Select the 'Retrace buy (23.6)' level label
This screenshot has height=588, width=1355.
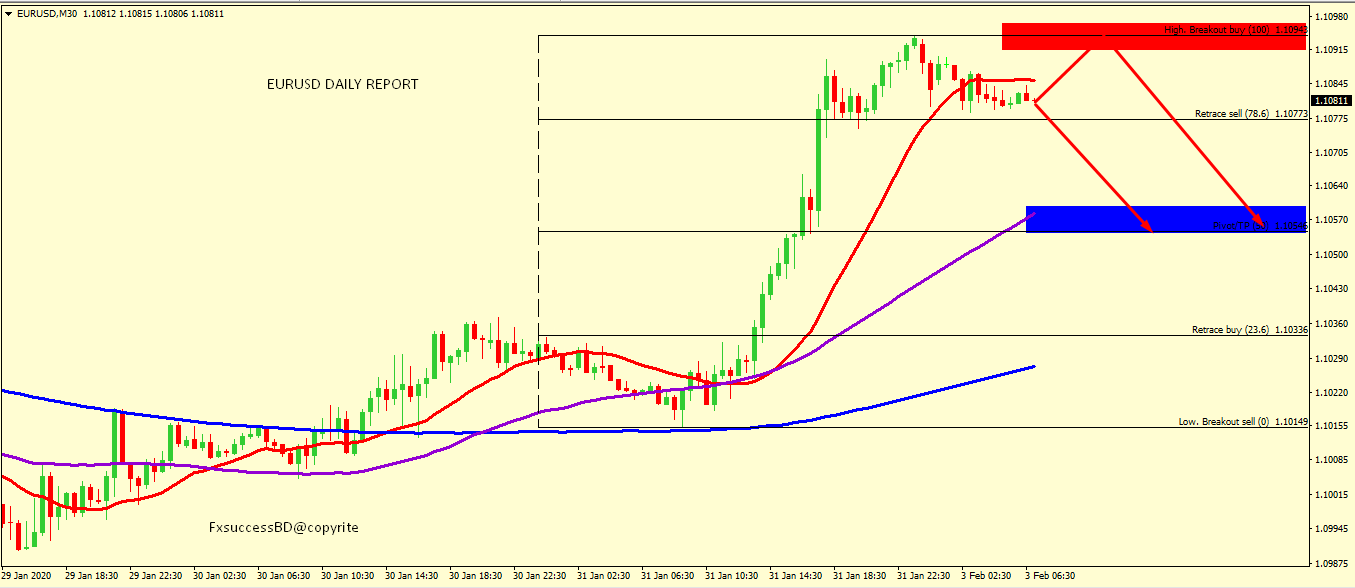[1230, 329]
